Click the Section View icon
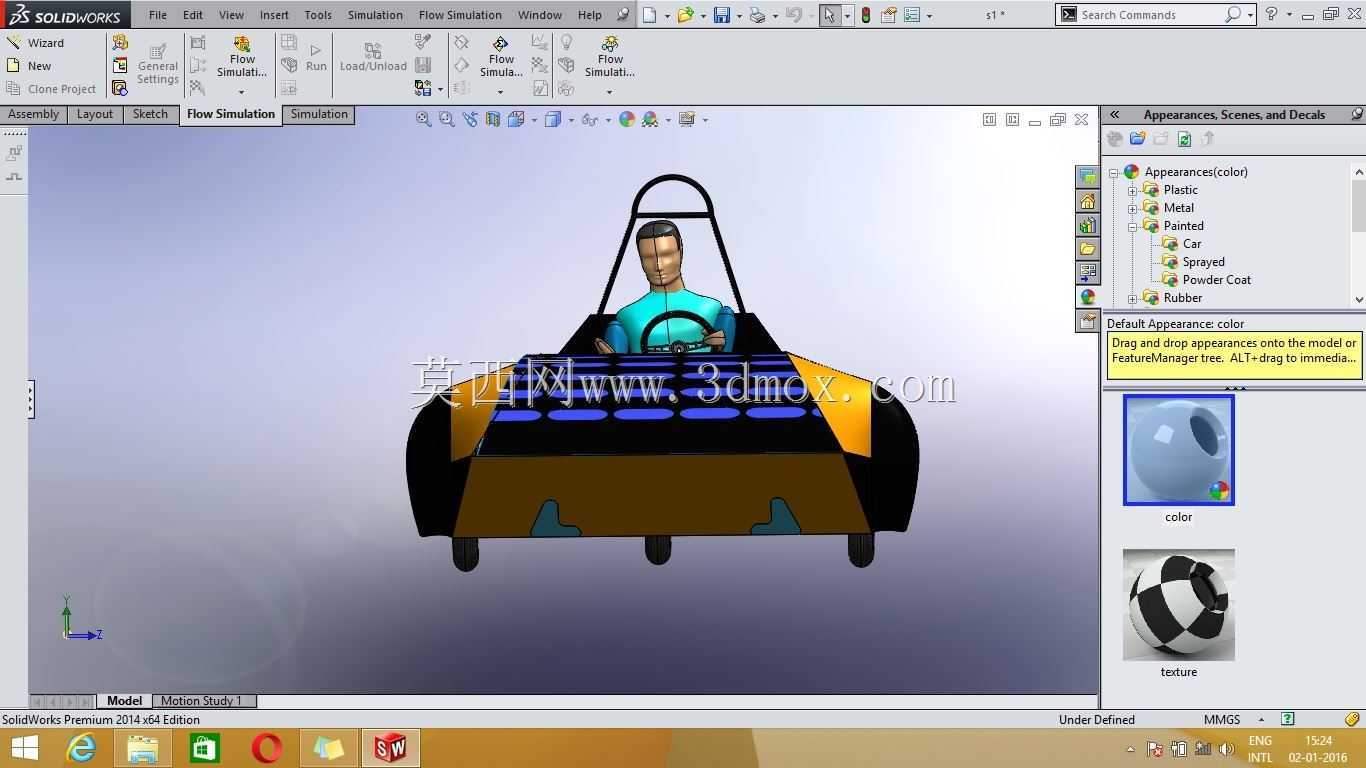1366x768 pixels. 493,119
